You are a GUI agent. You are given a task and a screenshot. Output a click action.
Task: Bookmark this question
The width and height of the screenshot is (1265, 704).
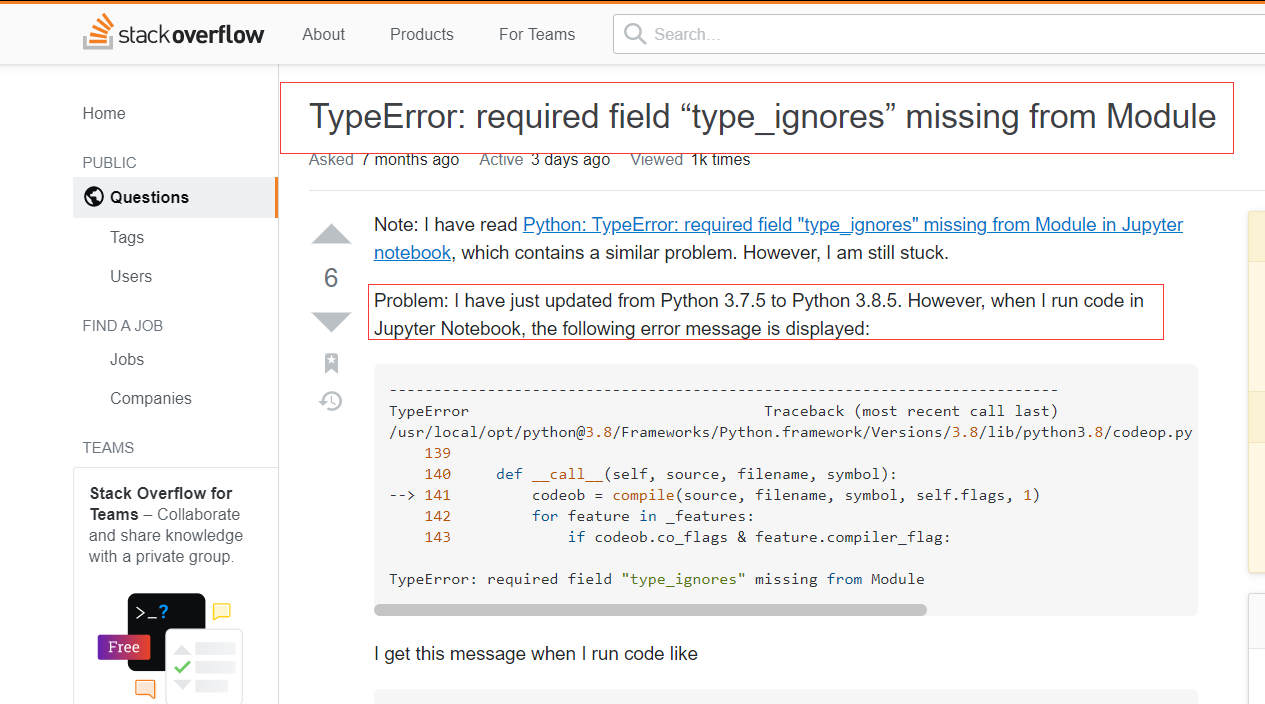(331, 363)
